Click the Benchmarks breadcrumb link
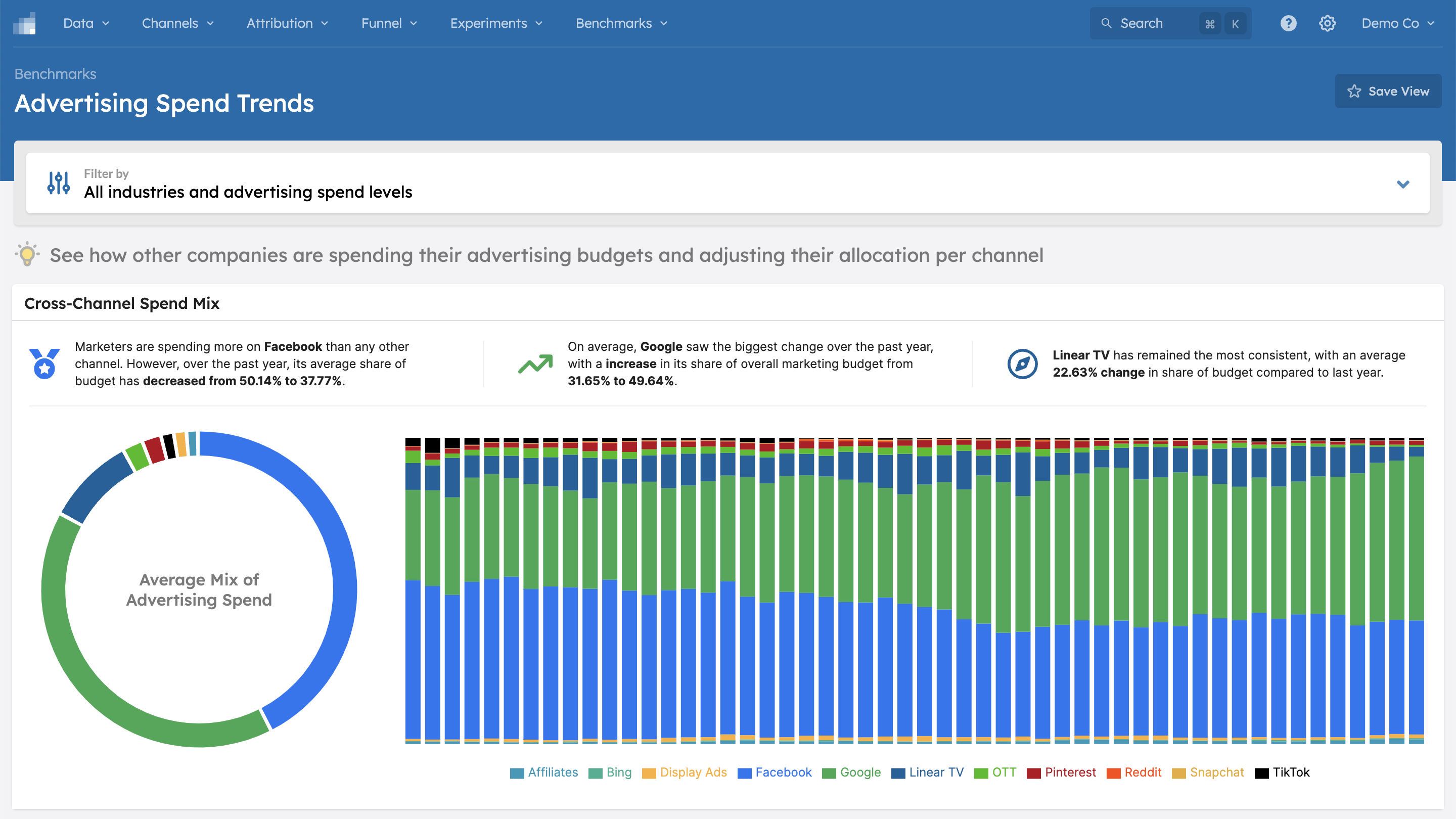1456x819 pixels. (56, 74)
